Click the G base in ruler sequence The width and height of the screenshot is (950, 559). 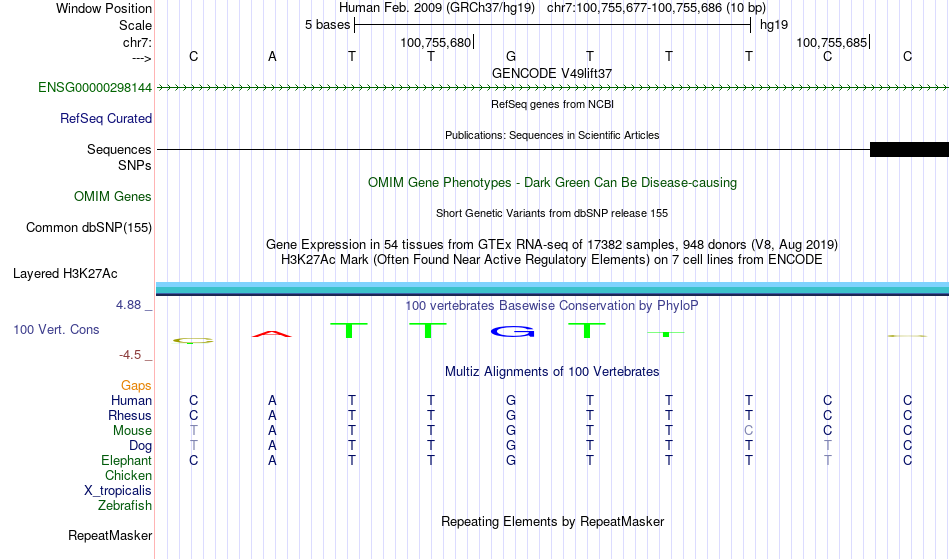point(511,56)
